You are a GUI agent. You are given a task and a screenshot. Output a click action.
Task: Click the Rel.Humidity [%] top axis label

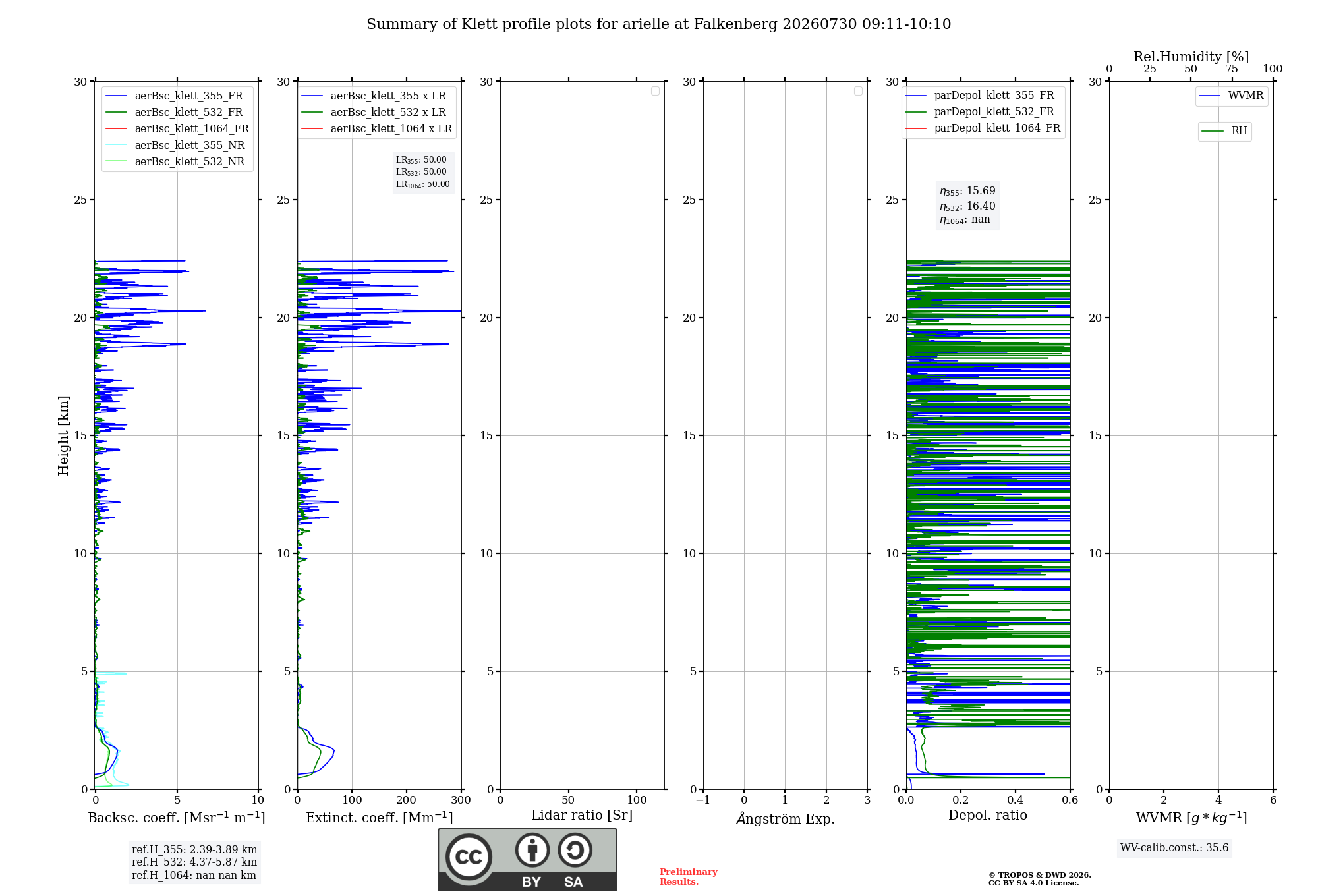[x=1191, y=57]
